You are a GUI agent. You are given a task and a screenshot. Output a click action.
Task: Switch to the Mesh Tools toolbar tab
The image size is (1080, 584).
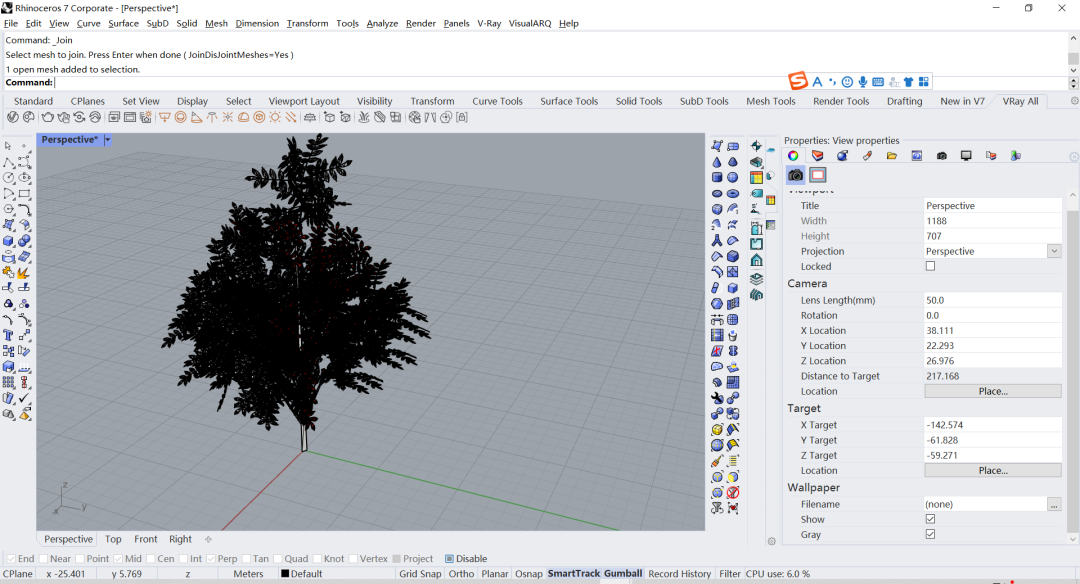pos(771,101)
